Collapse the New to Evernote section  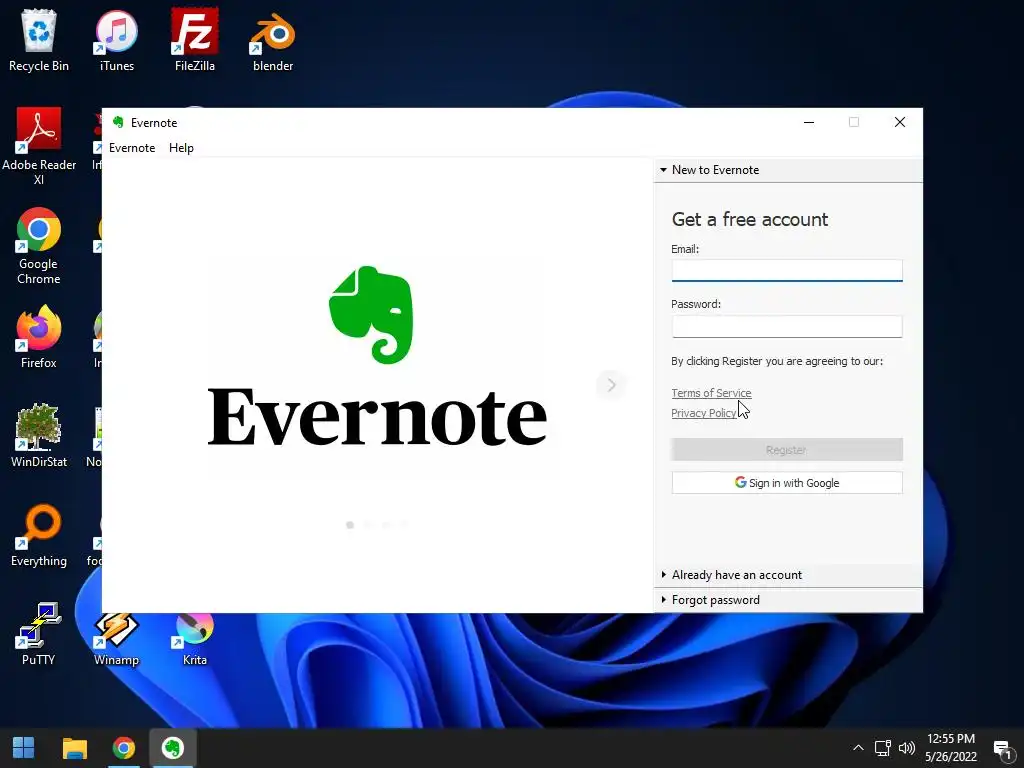788,170
